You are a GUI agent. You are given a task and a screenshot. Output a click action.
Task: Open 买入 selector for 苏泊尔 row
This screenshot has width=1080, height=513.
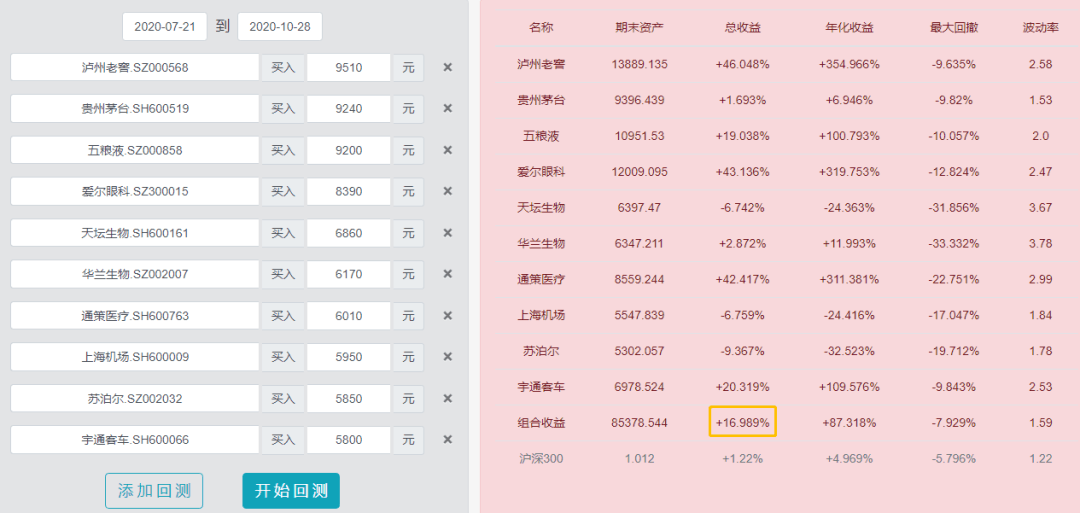tap(282, 398)
